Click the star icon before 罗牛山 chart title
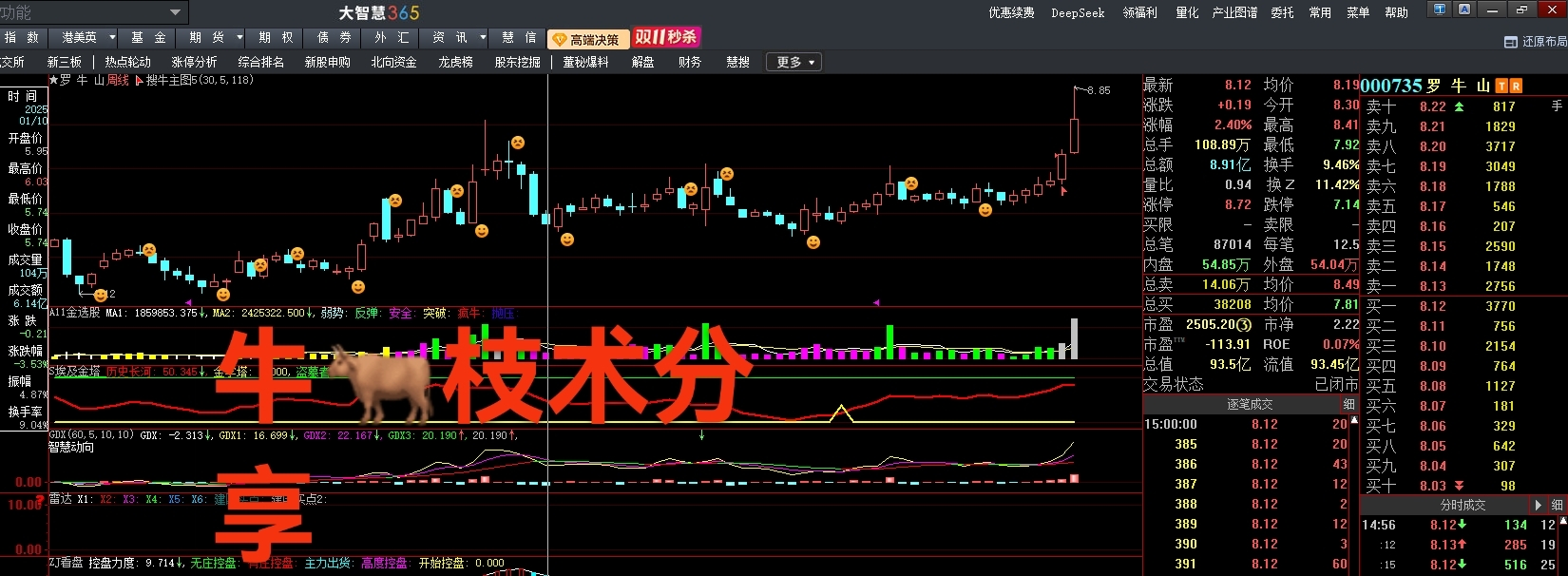This screenshot has width=1568, height=576. pos(53,80)
